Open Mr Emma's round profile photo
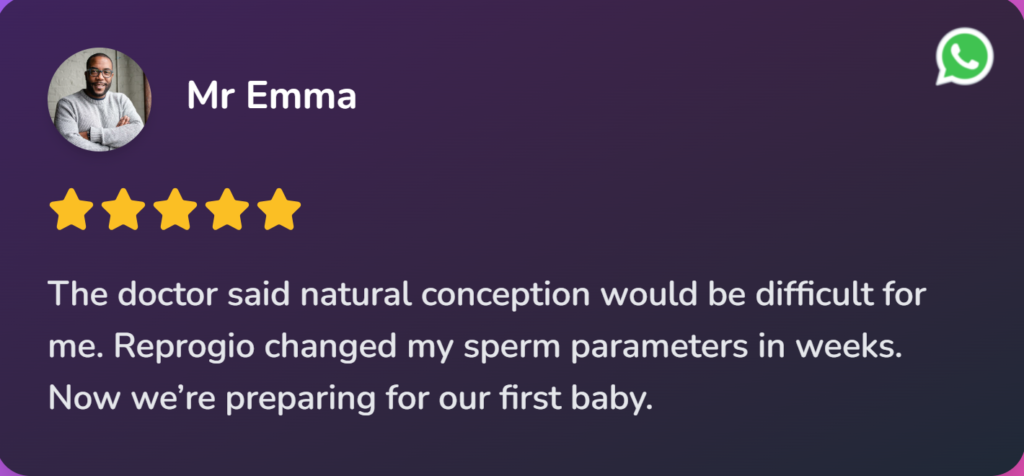 pyautogui.click(x=99, y=100)
